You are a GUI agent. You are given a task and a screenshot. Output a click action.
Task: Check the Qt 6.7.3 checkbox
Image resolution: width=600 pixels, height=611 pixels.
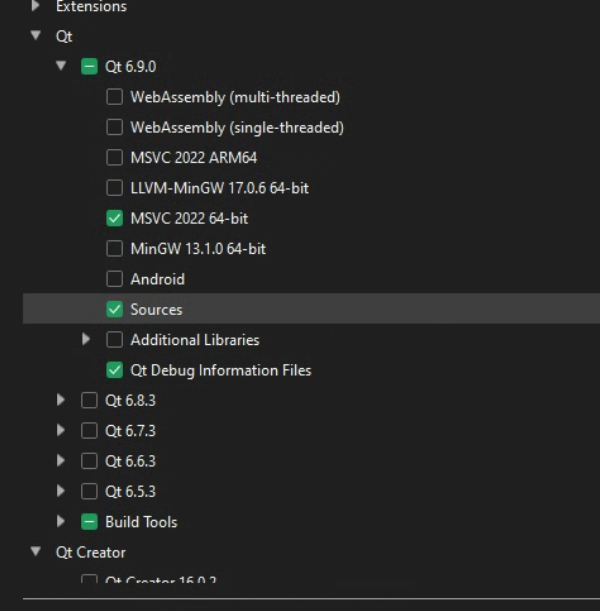coord(89,431)
